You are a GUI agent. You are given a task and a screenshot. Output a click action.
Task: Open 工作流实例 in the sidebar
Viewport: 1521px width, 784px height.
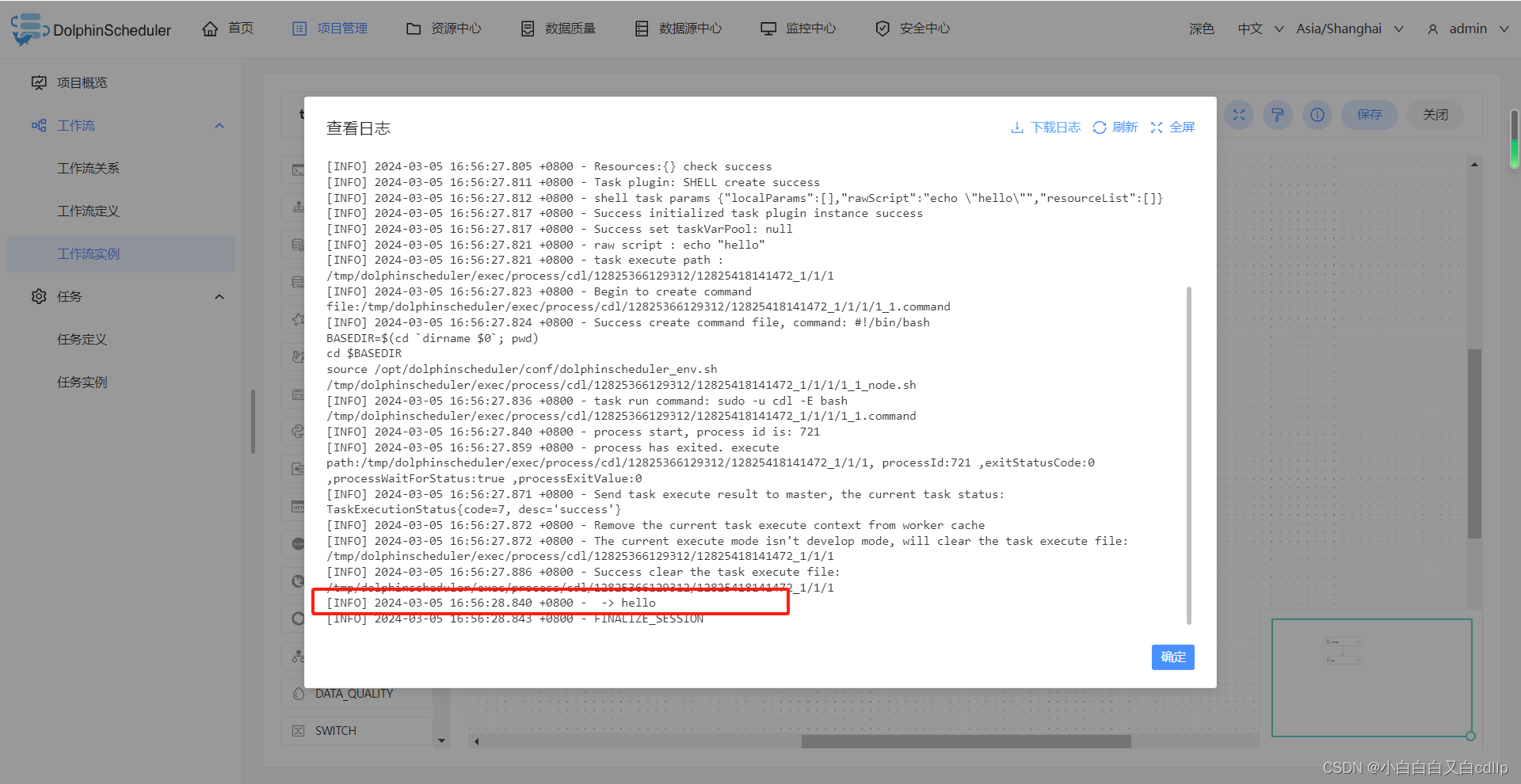click(121, 254)
